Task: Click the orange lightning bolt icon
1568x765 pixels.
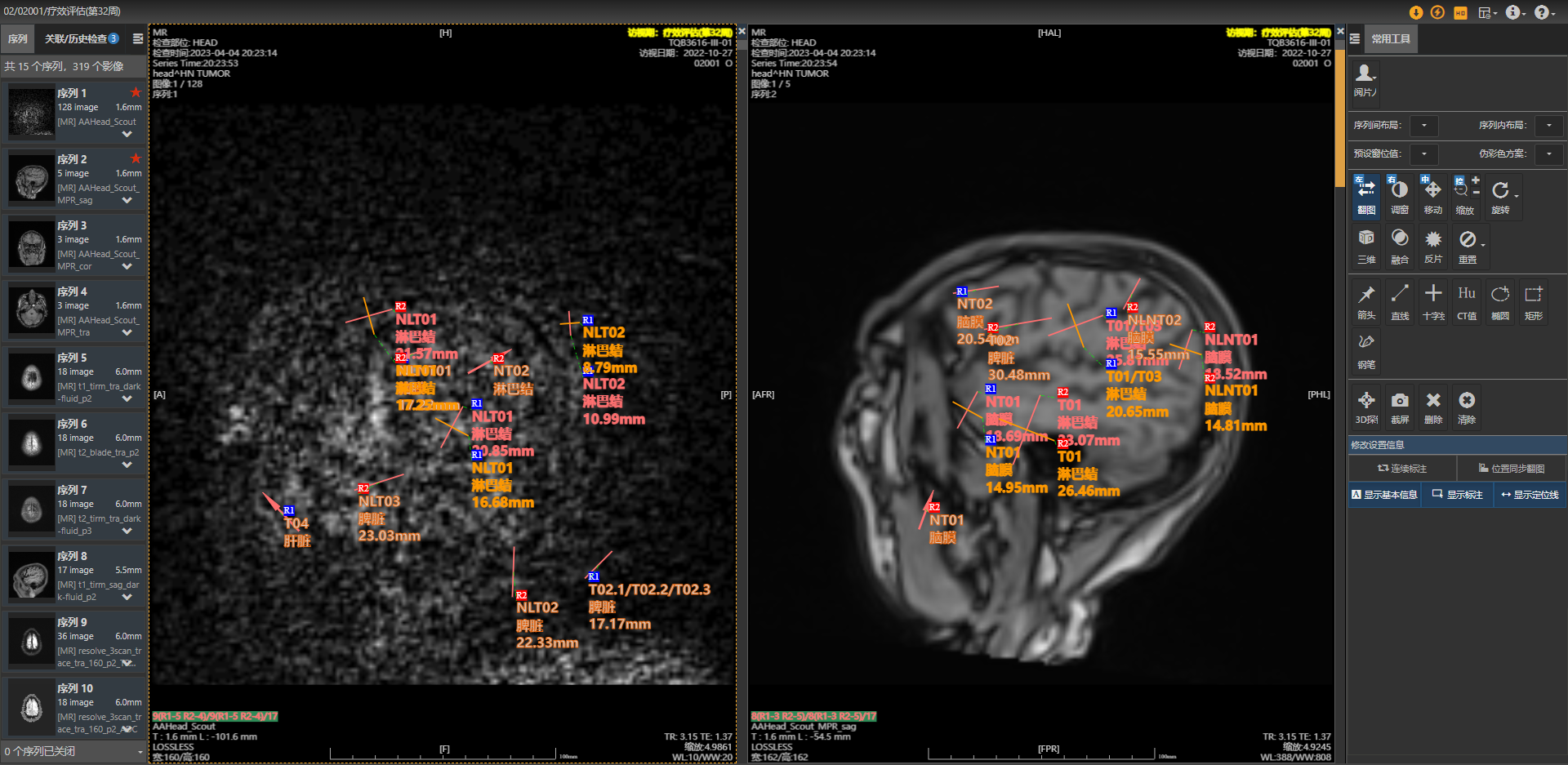Action: [1438, 12]
